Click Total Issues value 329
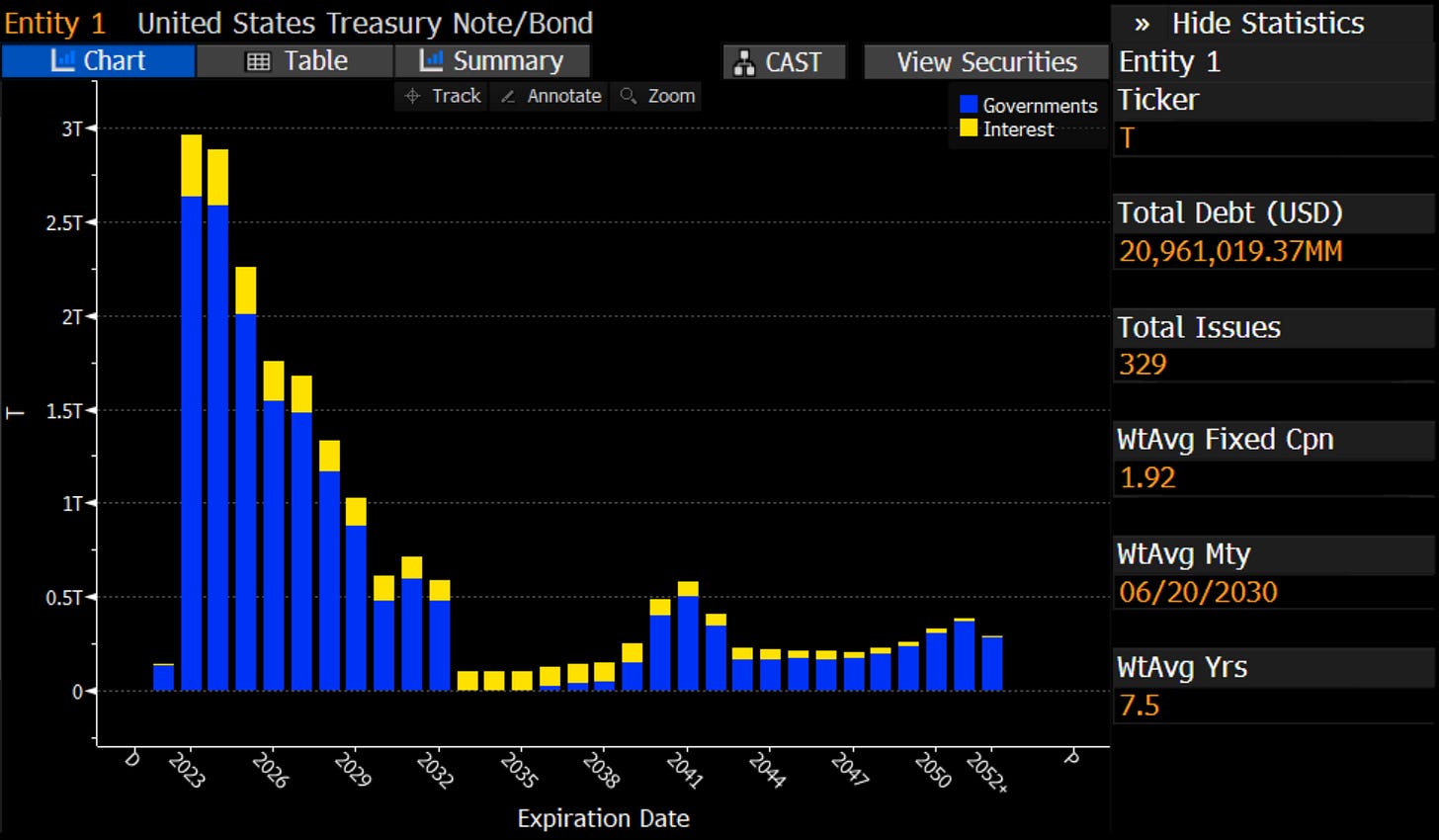Viewport: 1439px width, 840px height. (1143, 365)
